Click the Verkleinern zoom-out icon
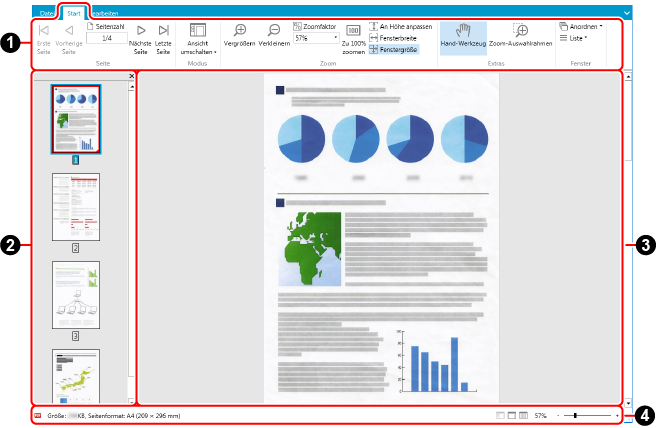The height and width of the screenshot is (428, 656). pyautogui.click(x=272, y=37)
